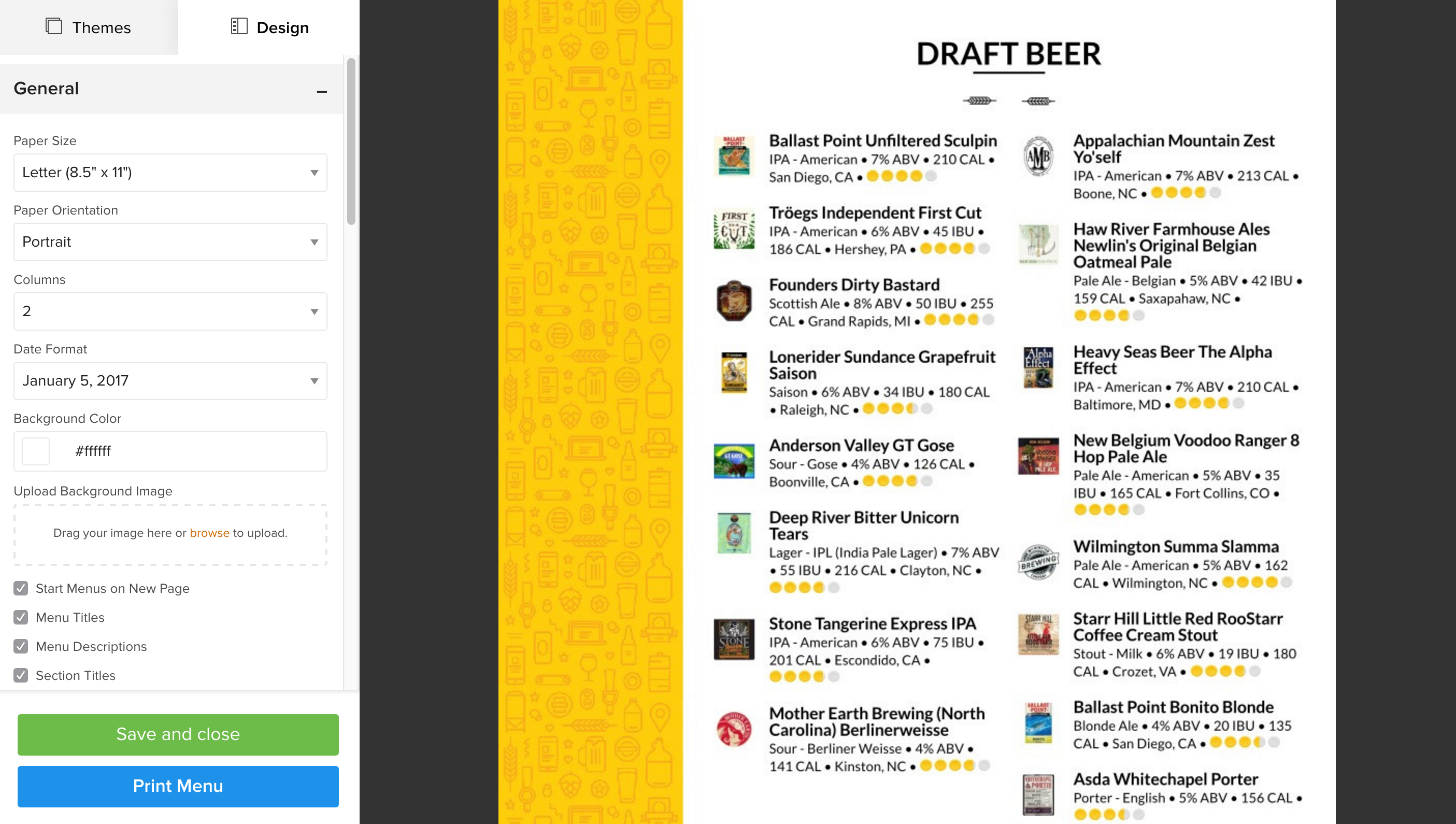Open the Paper Size dropdown
Image resolution: width=1456 pixels, height=824 pixels.
(x=170, y=172)
